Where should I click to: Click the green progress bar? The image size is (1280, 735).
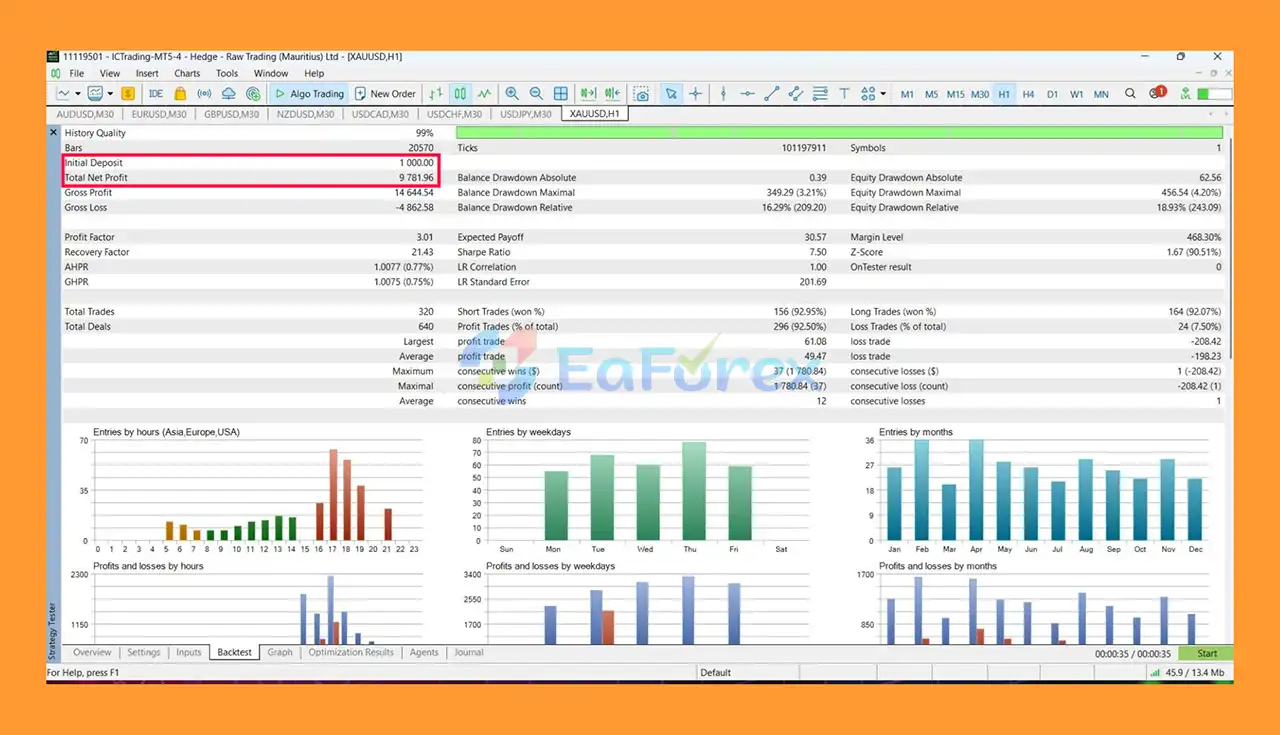coord(839,132)
